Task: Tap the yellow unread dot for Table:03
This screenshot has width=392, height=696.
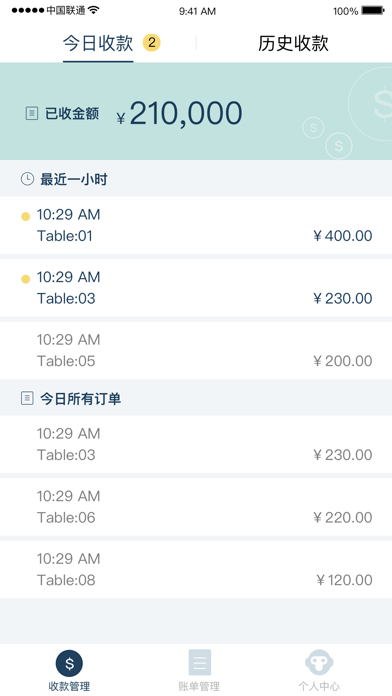Action: tap(26, 279)
